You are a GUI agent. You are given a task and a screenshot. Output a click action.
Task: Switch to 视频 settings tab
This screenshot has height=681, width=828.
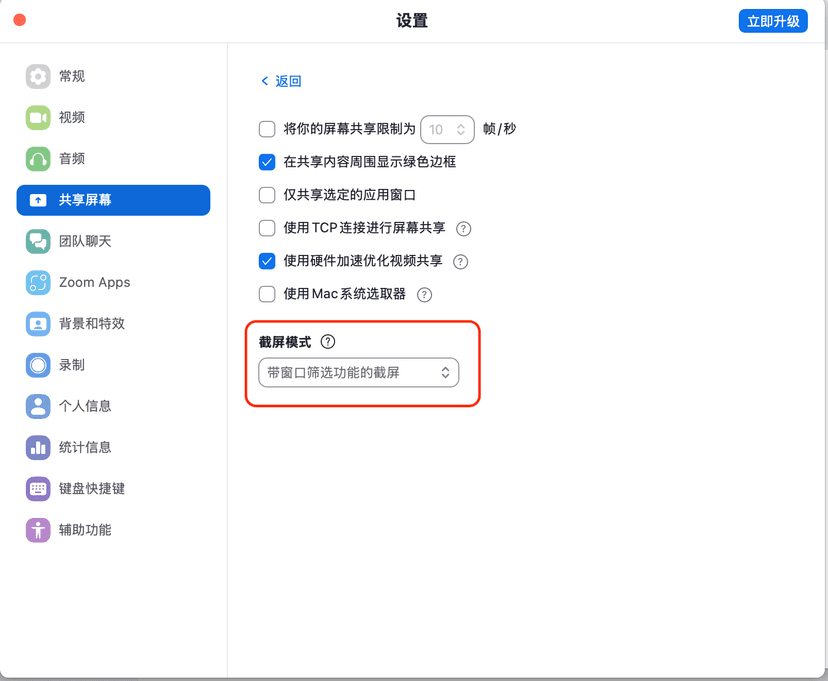click(x=72, y=117)
